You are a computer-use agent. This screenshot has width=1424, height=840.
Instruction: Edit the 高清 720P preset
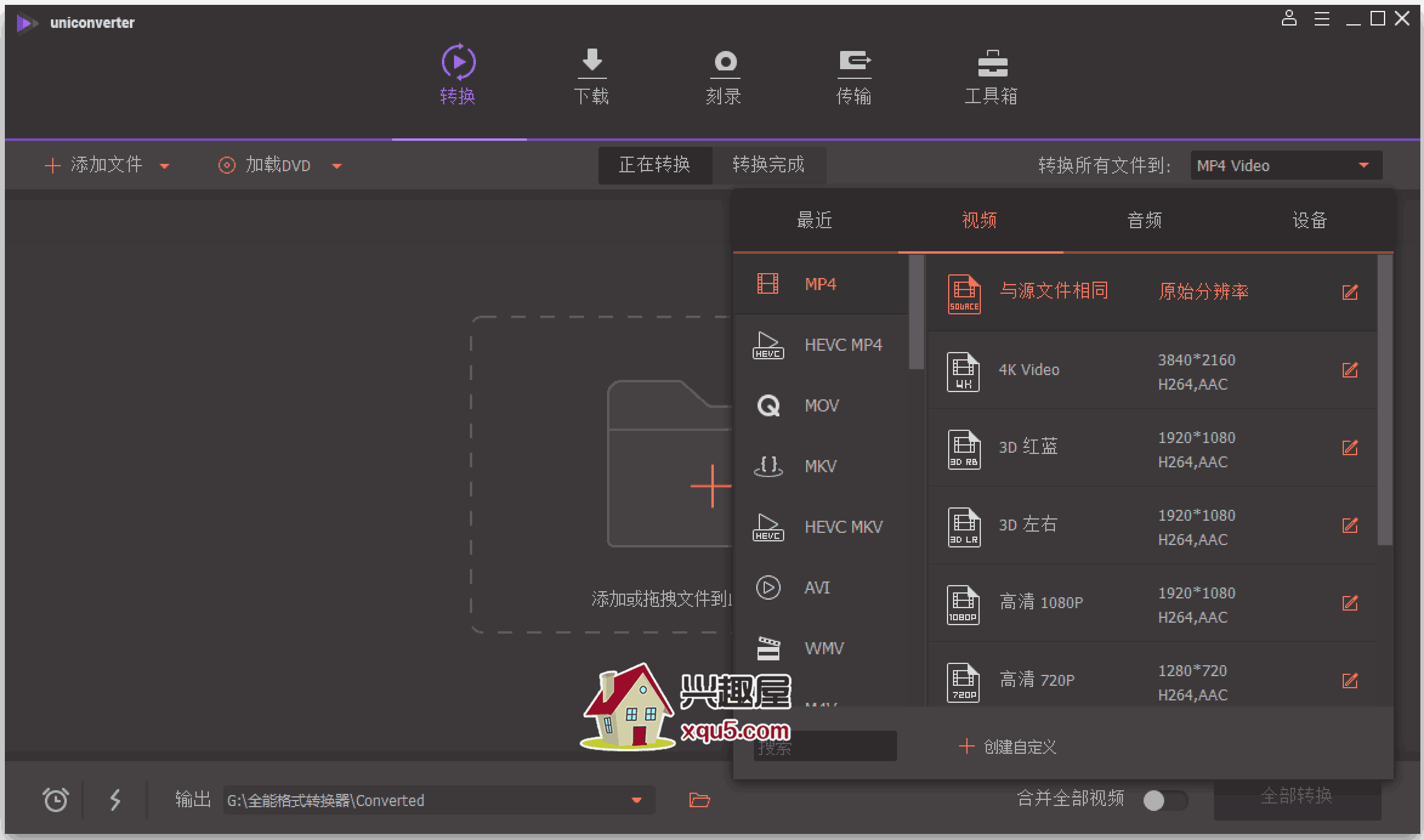coord(1350,680)
